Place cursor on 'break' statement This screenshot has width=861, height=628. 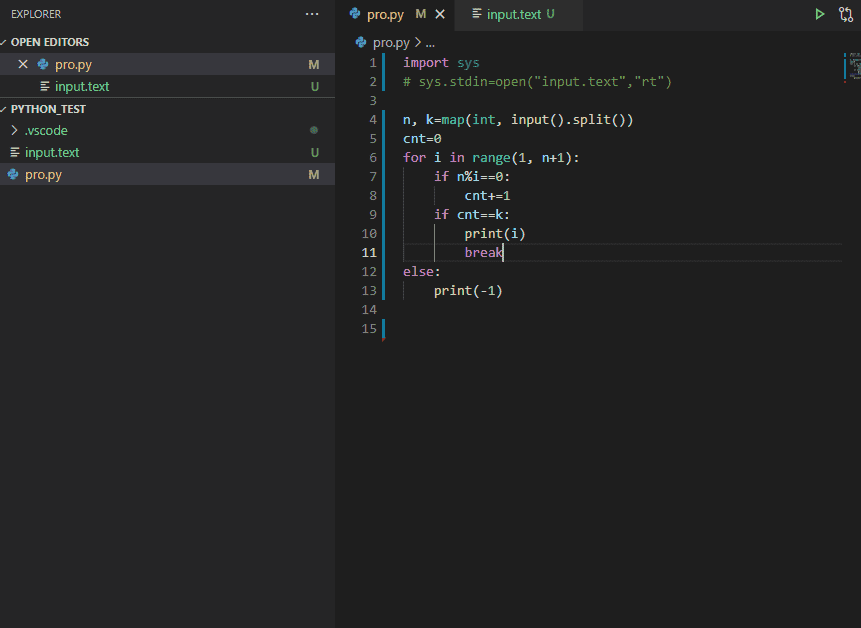[484, 253]
